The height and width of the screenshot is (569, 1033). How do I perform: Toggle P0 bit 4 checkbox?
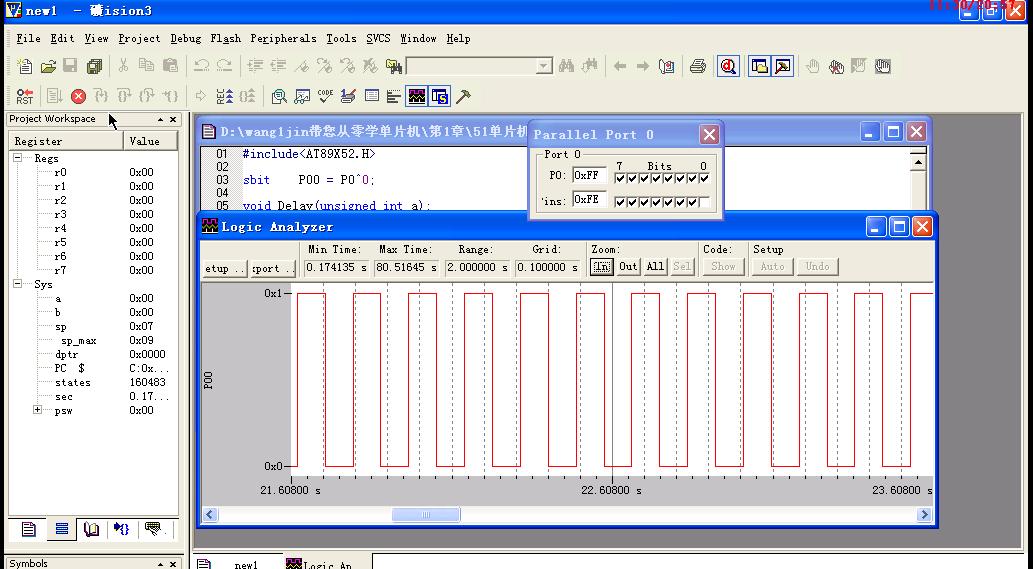point(656,178)
